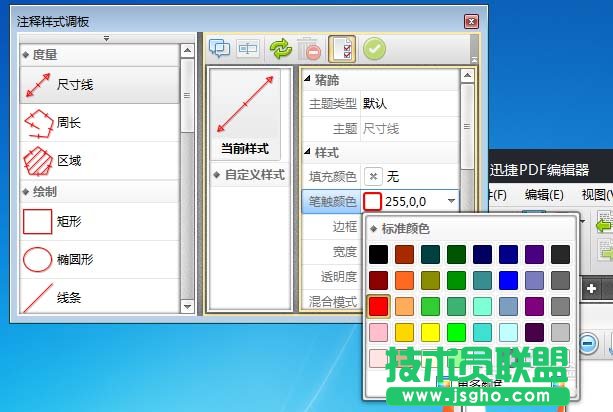613x412 pixels.
Task: Click the 混合模式 property row
Action: coord(332,302)
